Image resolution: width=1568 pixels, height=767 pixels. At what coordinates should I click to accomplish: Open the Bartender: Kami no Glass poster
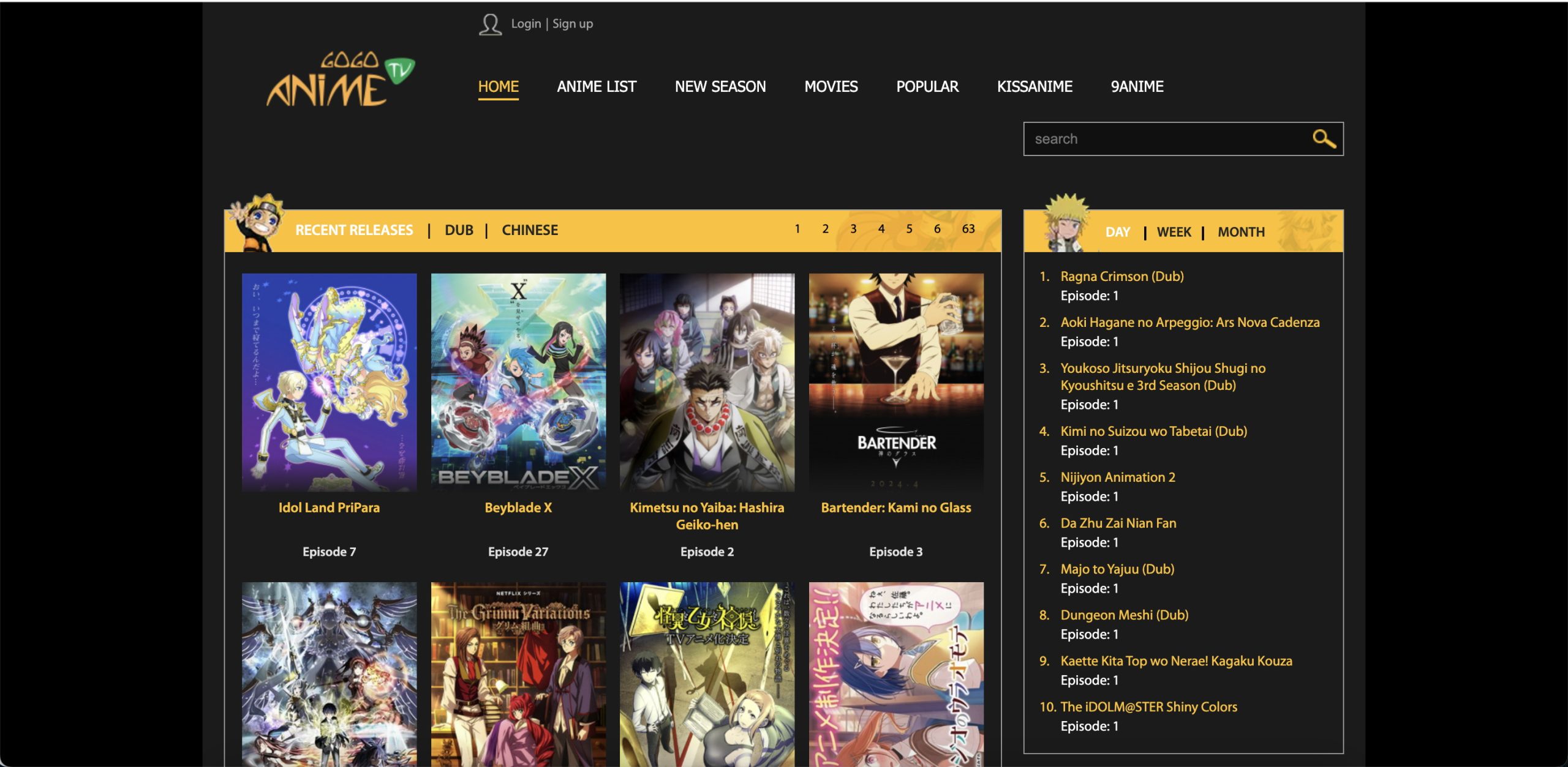[895, 382]
